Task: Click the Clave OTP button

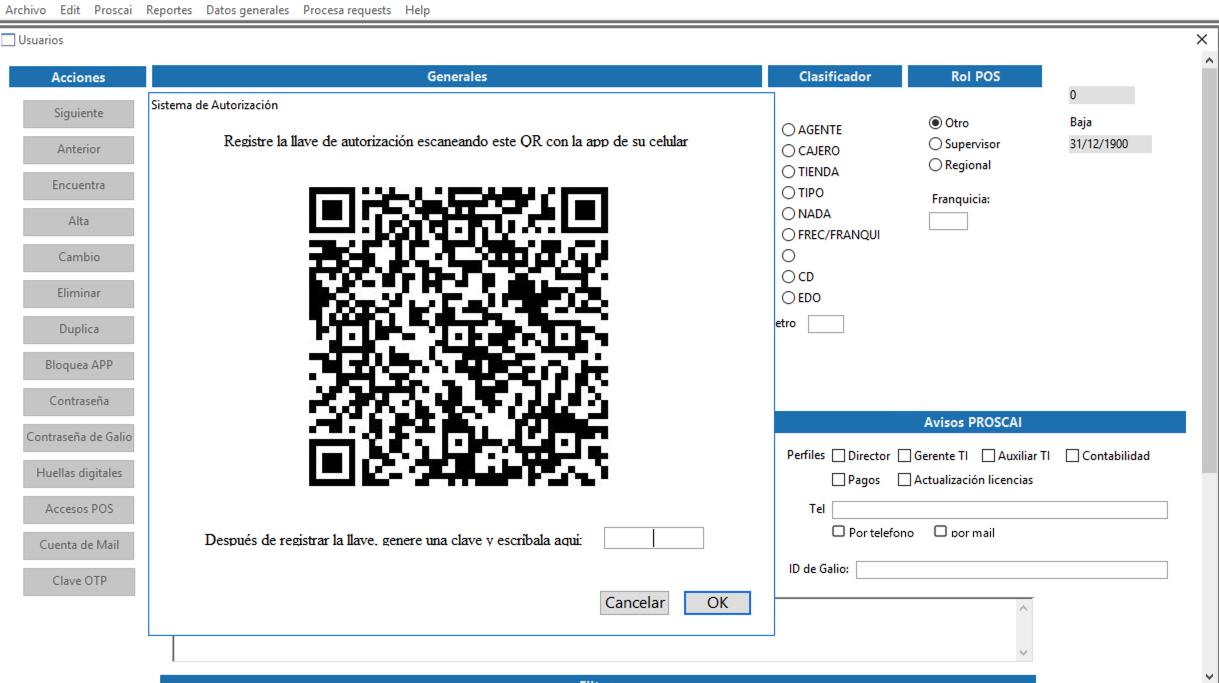Action: point(79,581)
